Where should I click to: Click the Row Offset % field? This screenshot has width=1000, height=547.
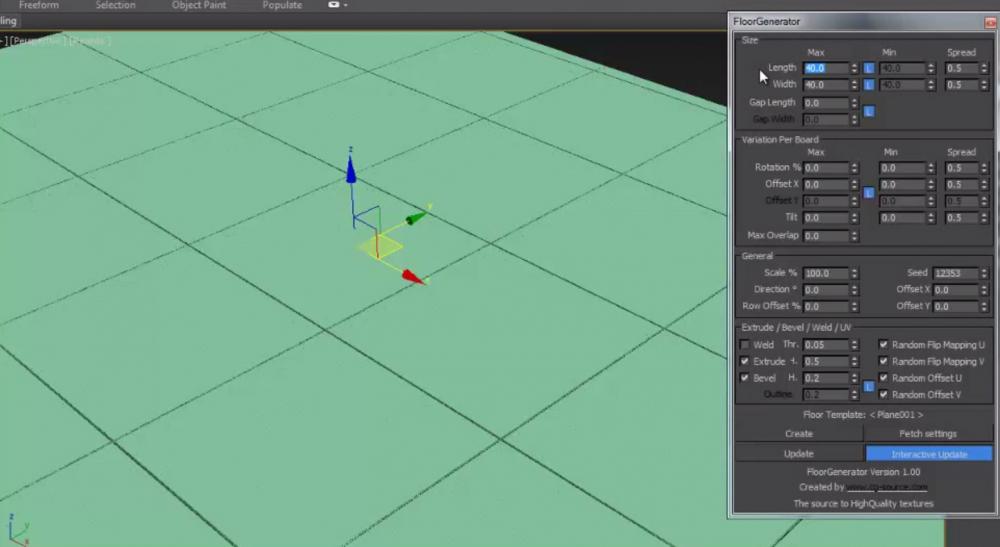[x=826, y=307]
